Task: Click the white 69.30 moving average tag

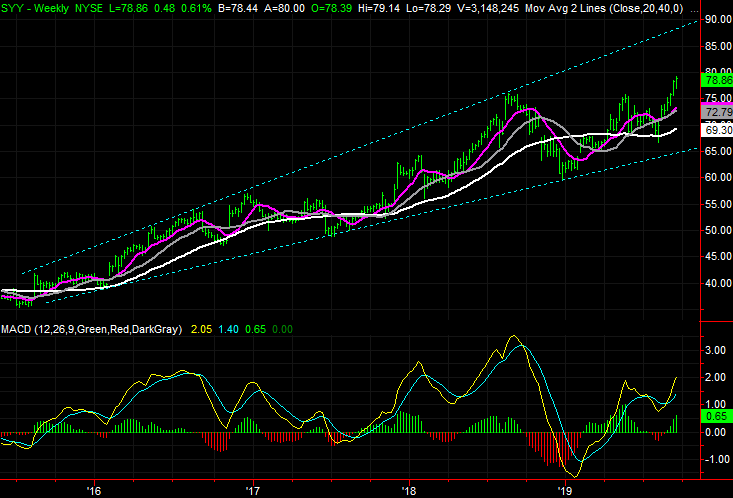Action: pyautogui.click(x=713, y=130)
